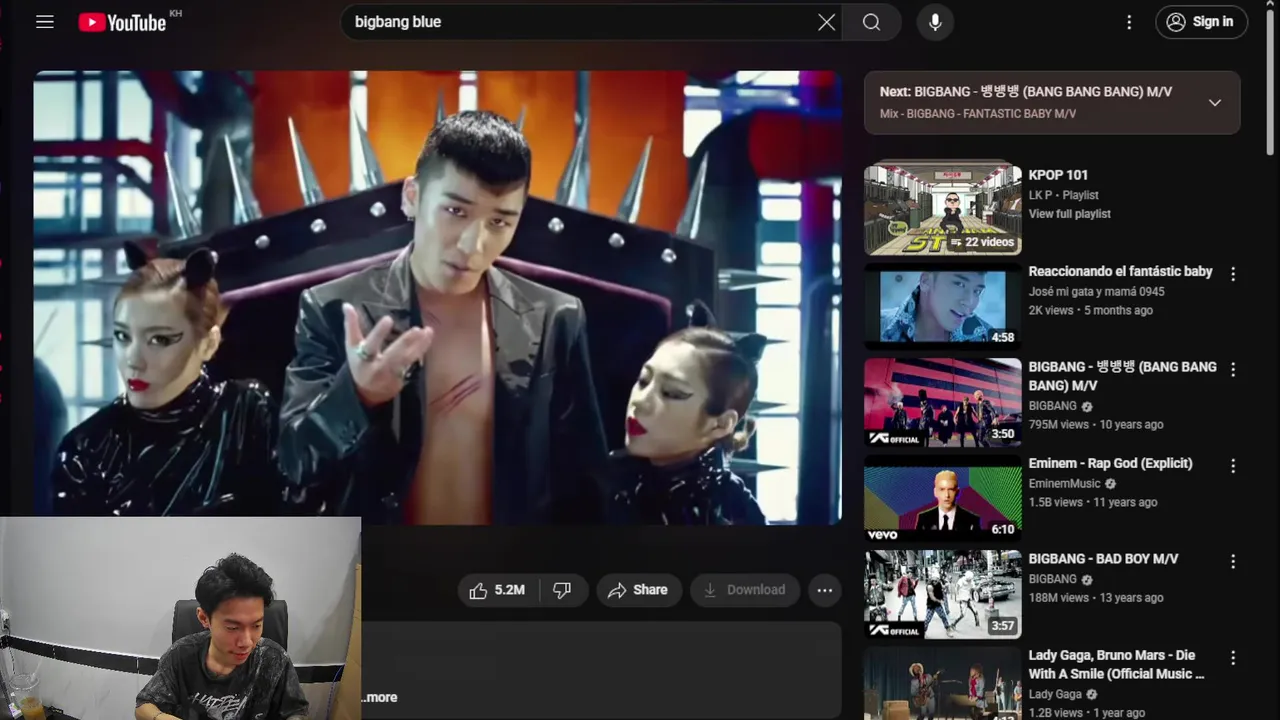Click Lady Gaga, Bruno Mars video title
Image resolution: width=1280 pixels, height=720 pixels.
(1116, 664)
